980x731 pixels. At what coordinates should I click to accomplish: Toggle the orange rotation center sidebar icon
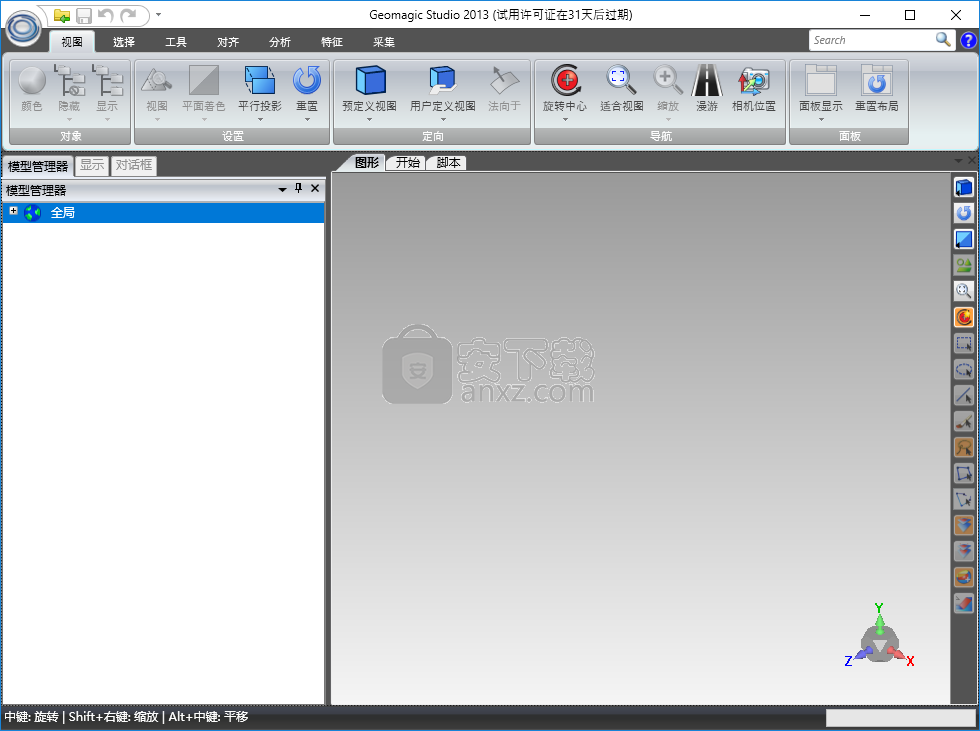coord(964,317)
